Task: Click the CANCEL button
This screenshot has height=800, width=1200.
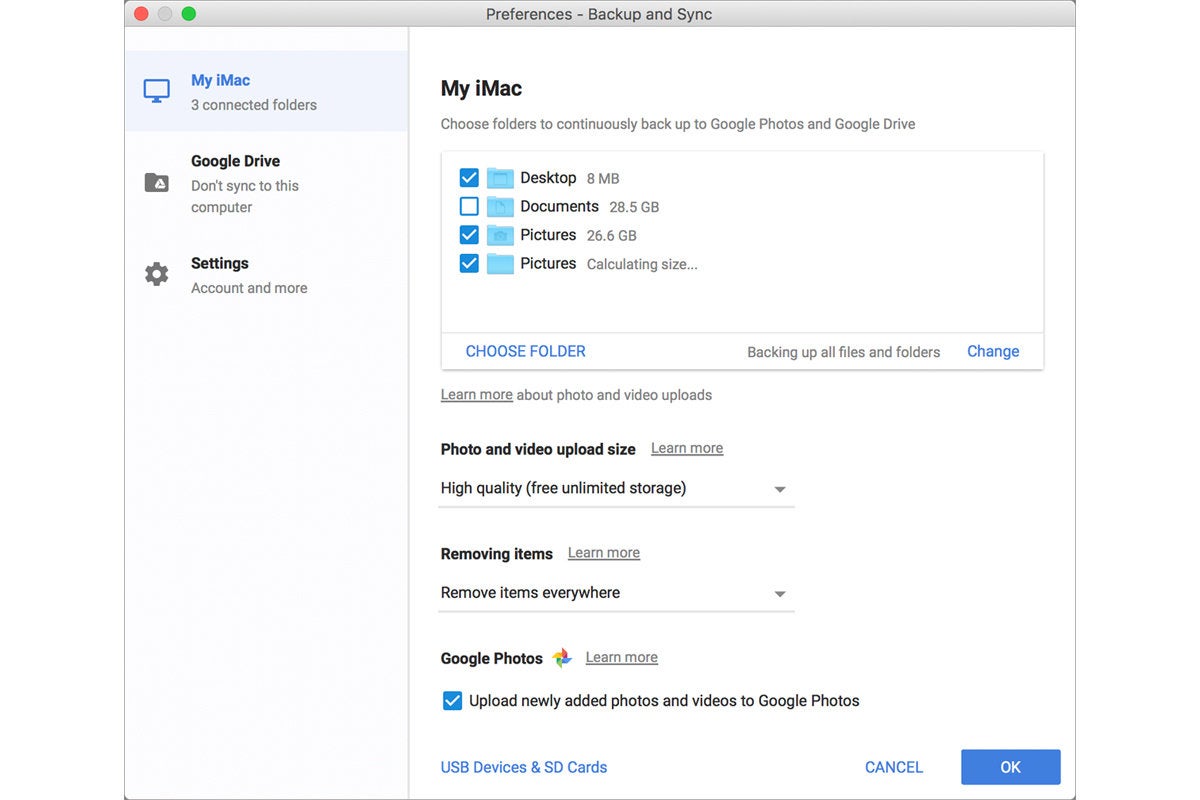Action: click(894, 768)
